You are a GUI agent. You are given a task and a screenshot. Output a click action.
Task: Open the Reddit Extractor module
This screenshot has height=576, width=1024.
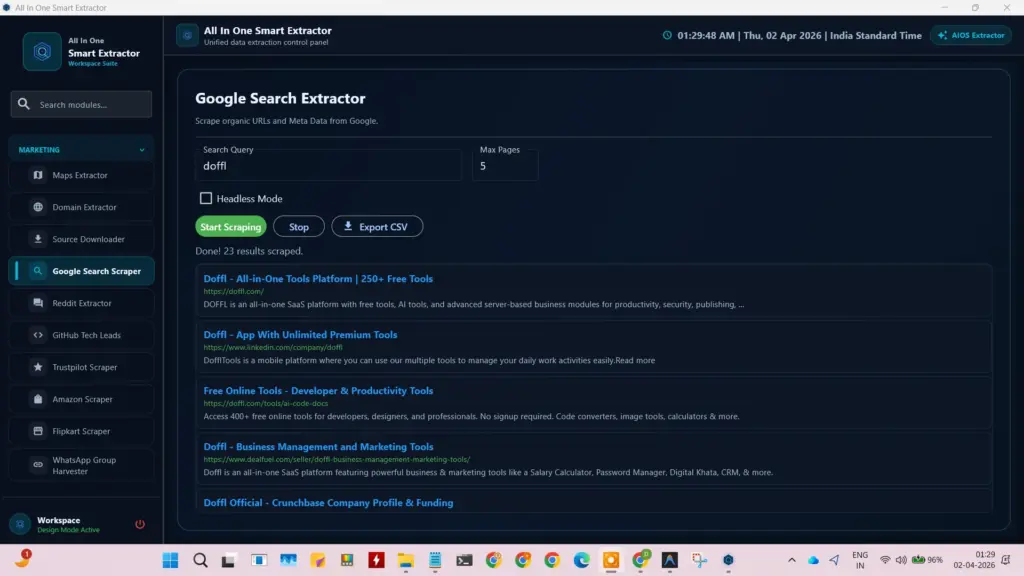point(81,303)
